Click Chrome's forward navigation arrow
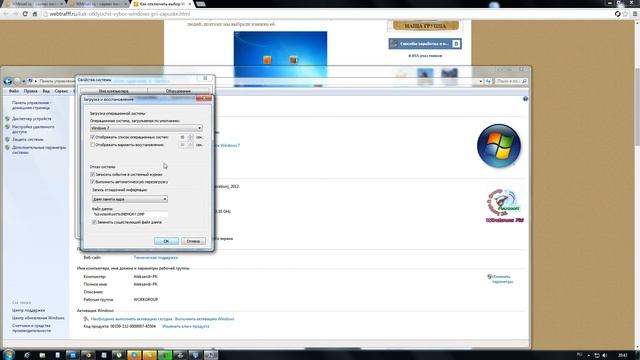 coord(15,14)
